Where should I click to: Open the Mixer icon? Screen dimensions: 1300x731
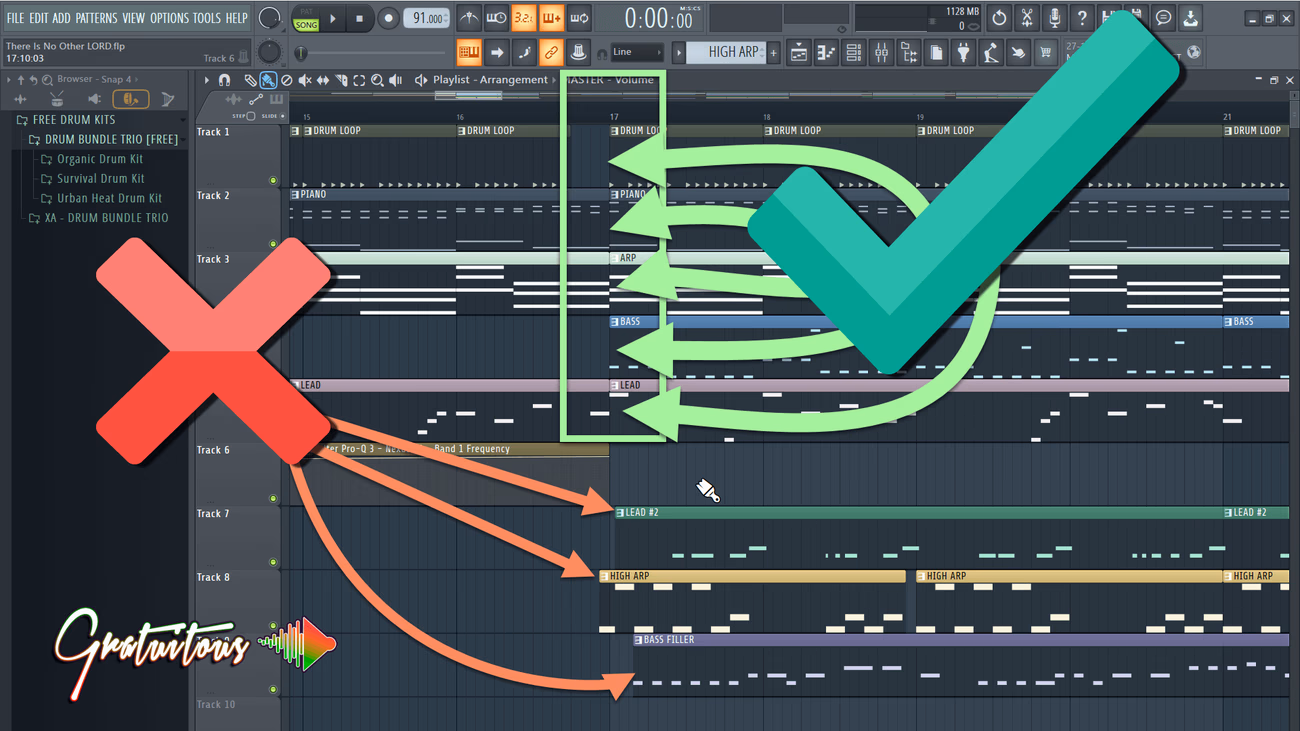point(881,52)
